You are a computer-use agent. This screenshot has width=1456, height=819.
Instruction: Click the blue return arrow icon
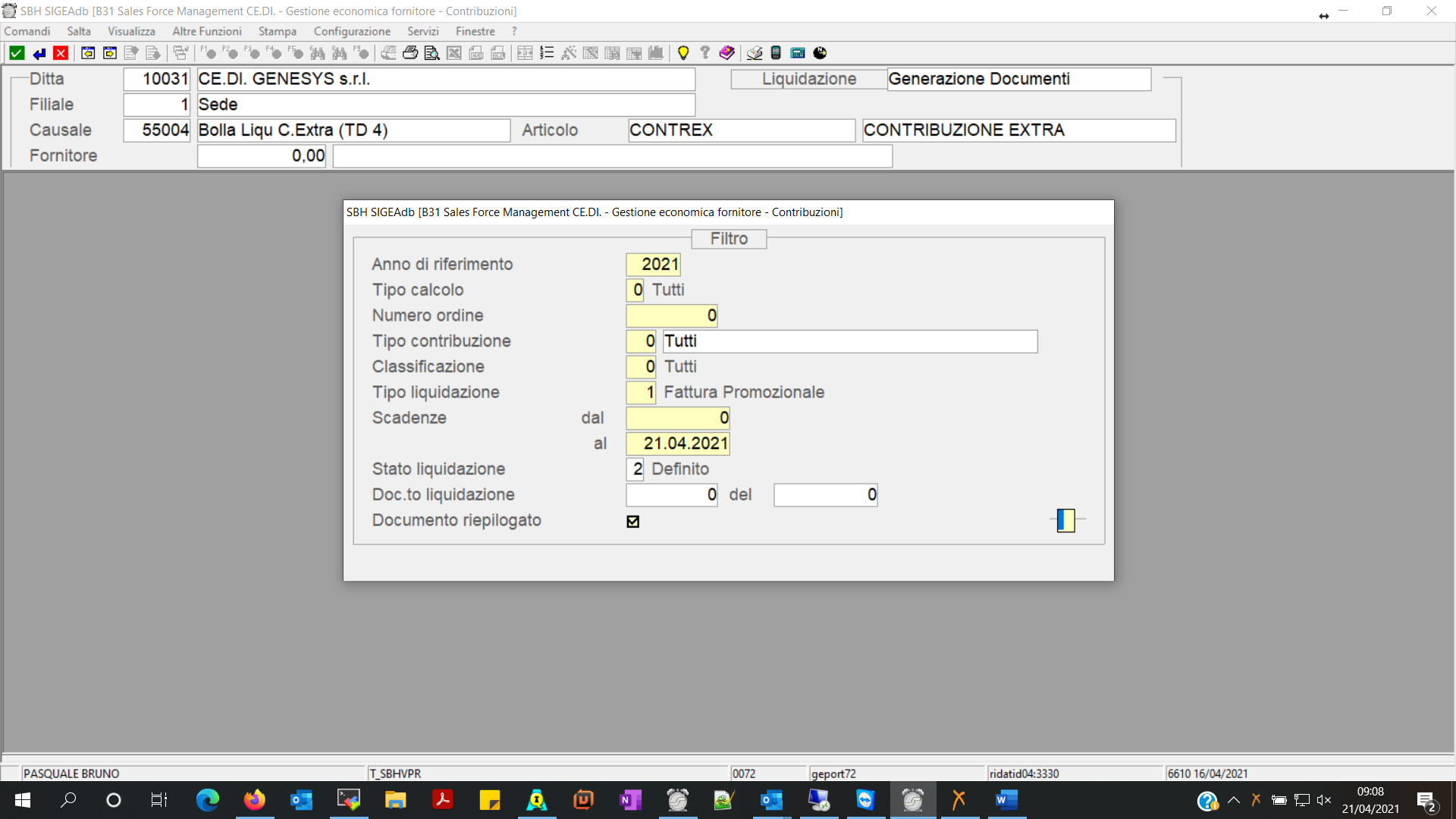tap(39, 53)
